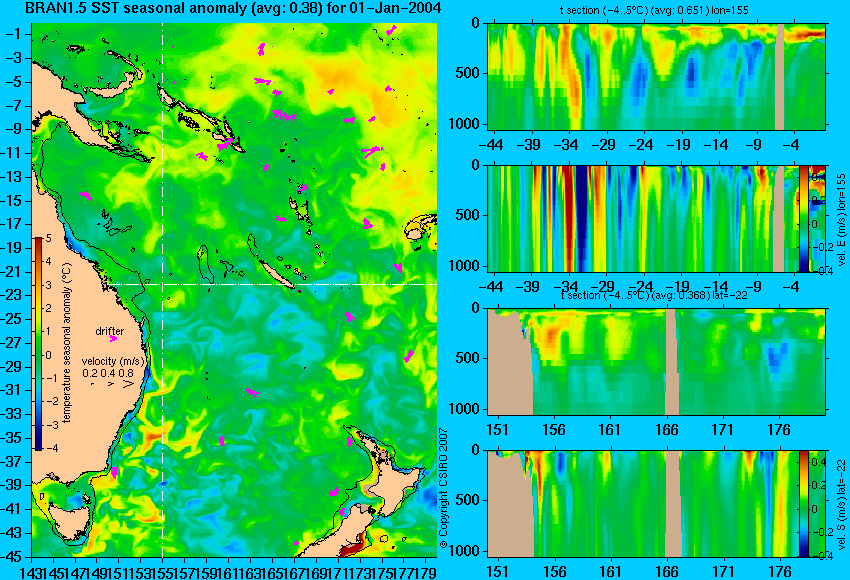Click depth label '1000' beside top temperature section
This screenshot has width=850, height=580.
click(x=465, y=124)
